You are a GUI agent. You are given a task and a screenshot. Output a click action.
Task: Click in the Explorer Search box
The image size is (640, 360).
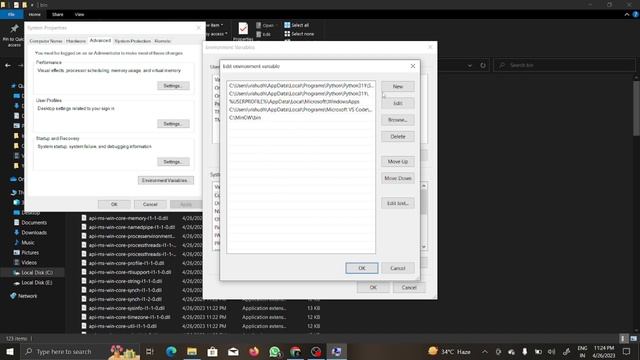point(564,65)
